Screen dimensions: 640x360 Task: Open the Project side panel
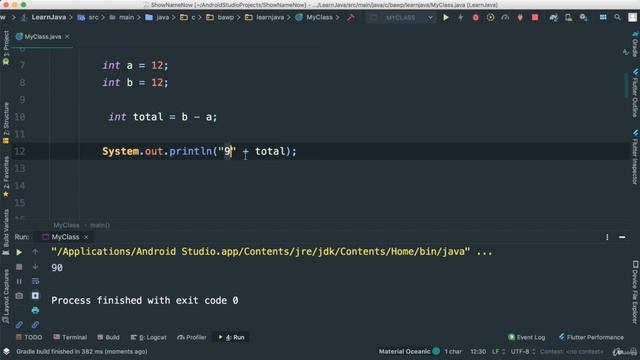[6, 48]
